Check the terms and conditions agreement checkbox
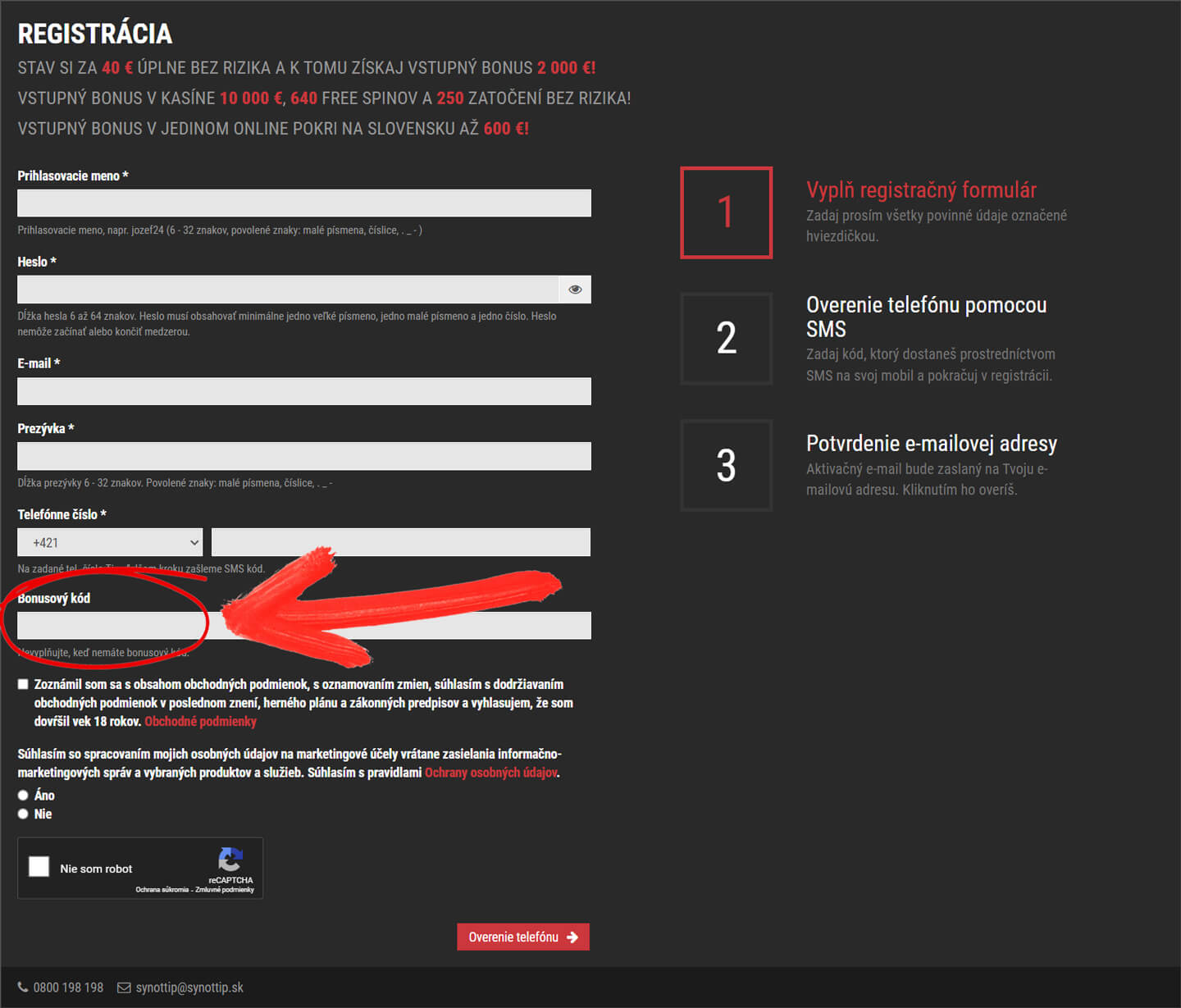Image resolution: width=1181 pixels, height=1008 pixels. coord(23,684)
